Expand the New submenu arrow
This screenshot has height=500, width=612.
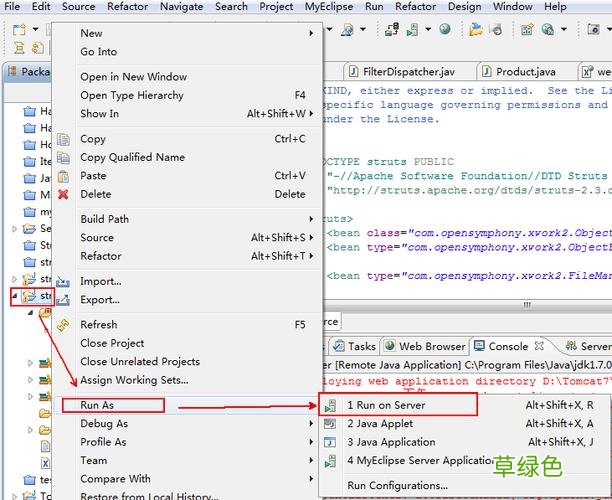pyautogui.click(x=311, y=33)
